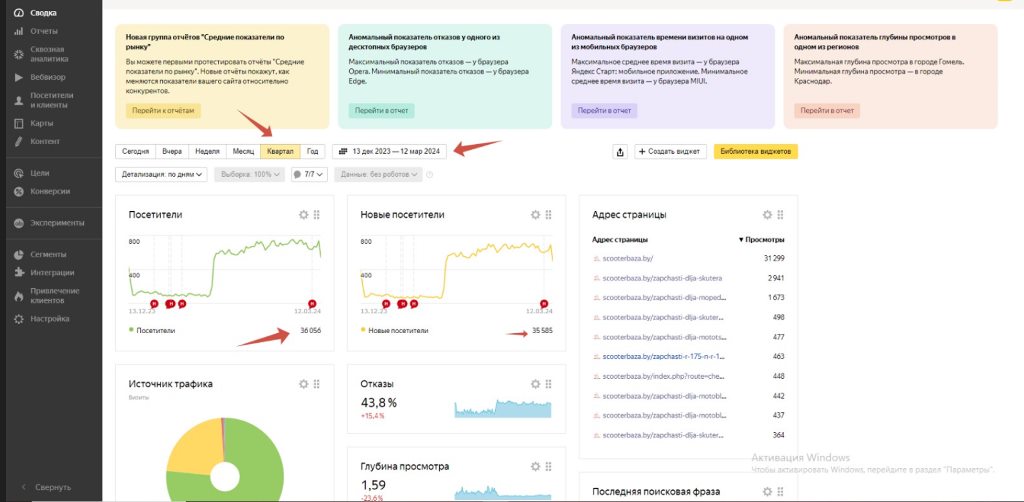Open settings gear of Новые посетители widget
This screenshot has height=502, width=1024.
(535, 215)
